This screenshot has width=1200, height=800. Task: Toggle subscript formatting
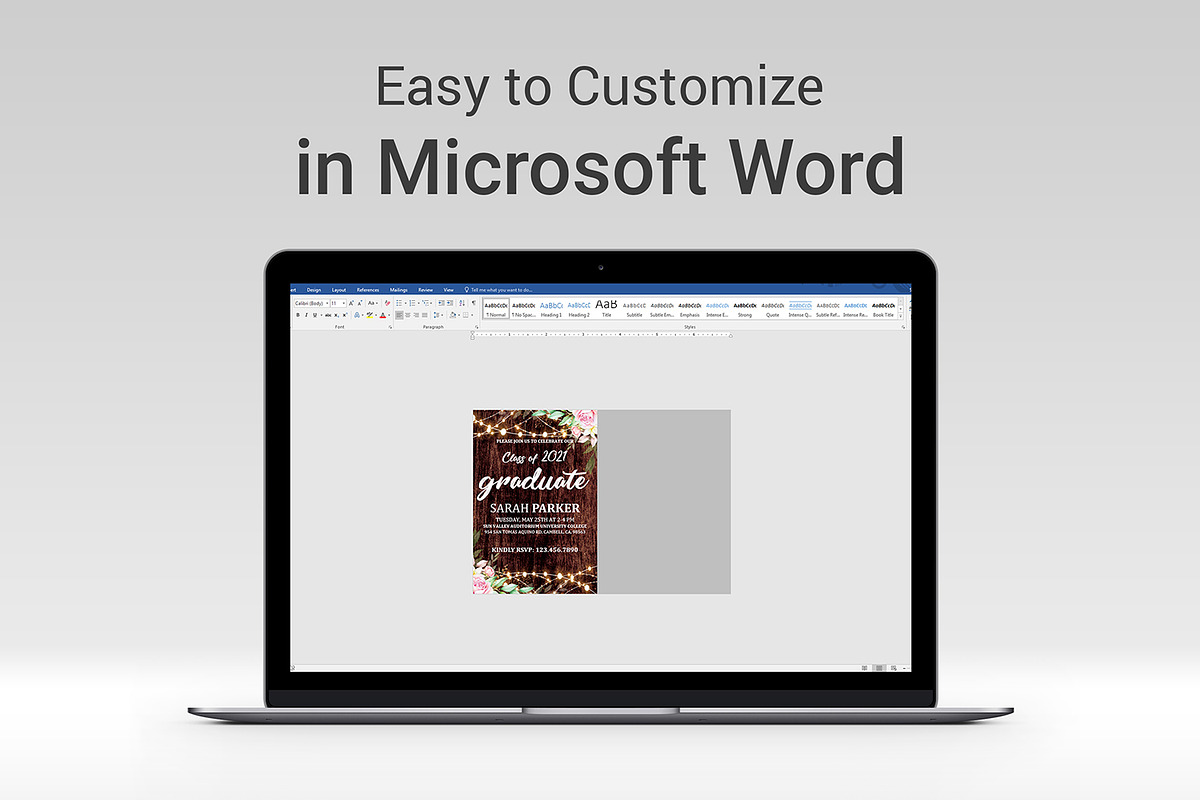click(x=336, y=315)
